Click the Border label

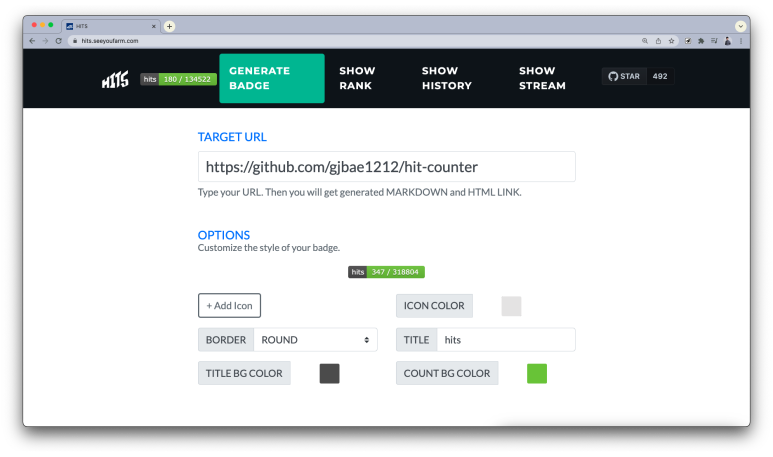point(226,340)
